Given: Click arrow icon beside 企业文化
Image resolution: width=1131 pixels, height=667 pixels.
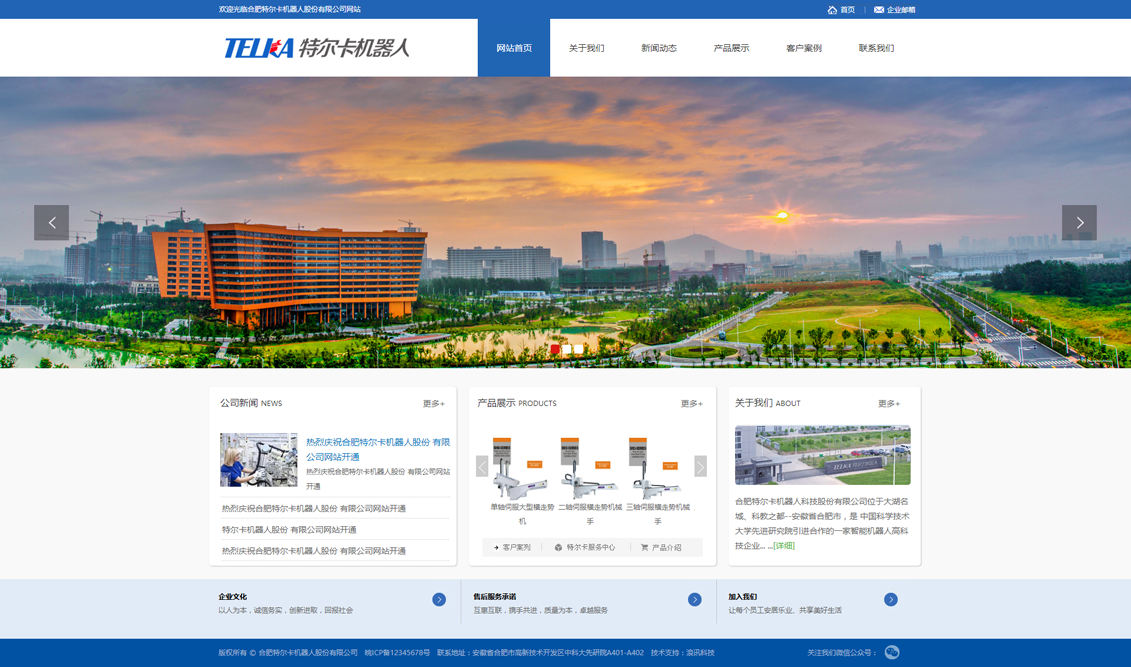Looking at the screenshot, I should tap(439, 600).
